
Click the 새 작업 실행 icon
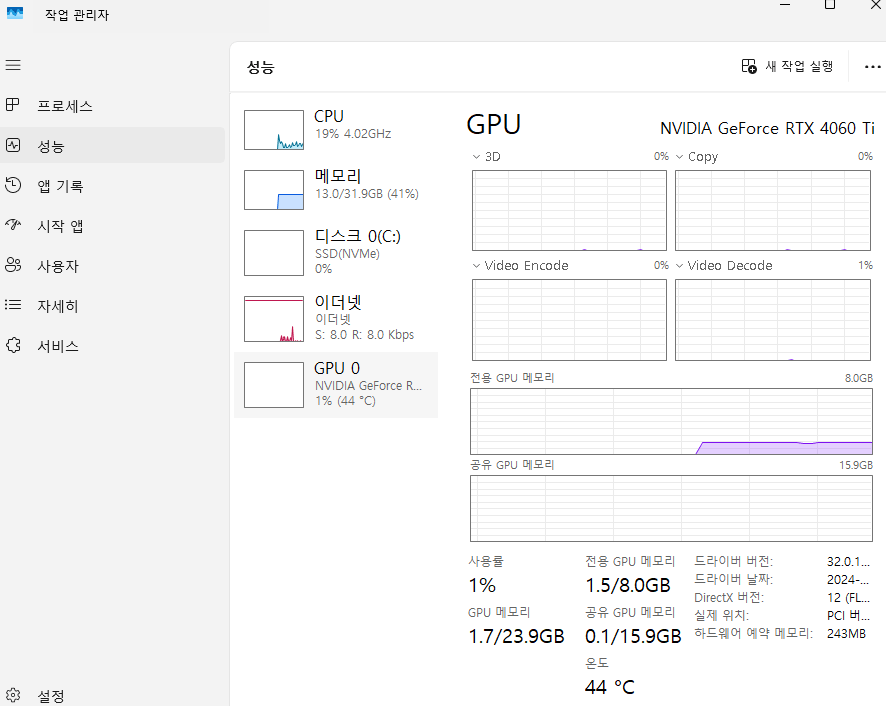[749, 66]
